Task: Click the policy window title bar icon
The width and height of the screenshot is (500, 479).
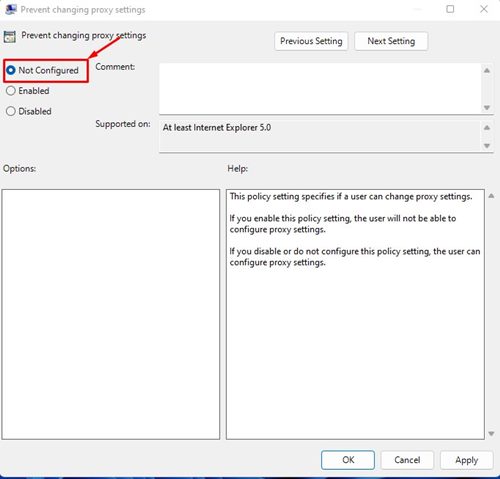Action: [x=11, y=9]
